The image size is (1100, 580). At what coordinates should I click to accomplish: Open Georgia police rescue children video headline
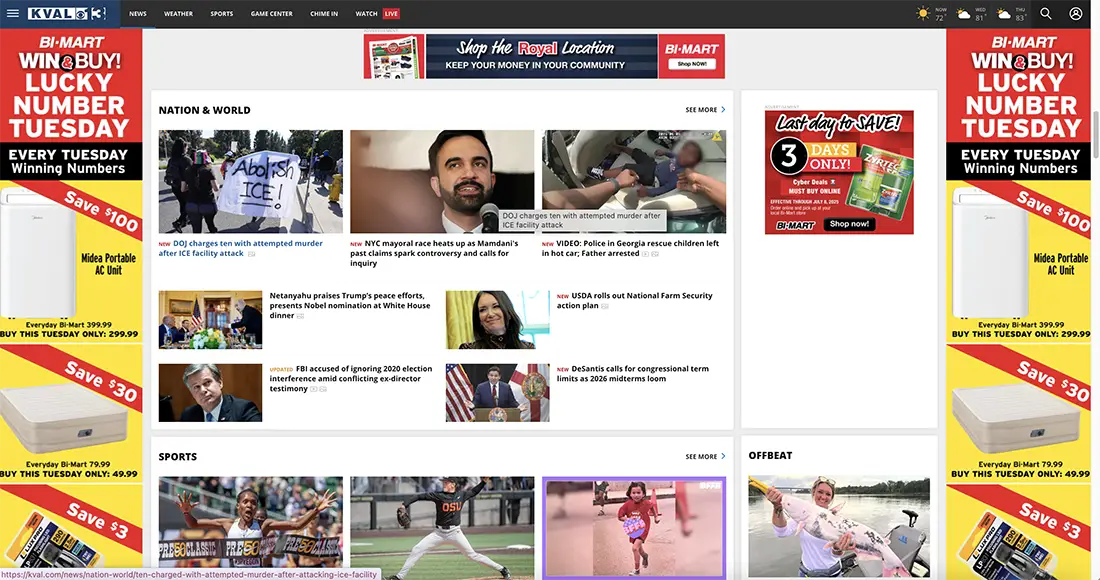630,248
